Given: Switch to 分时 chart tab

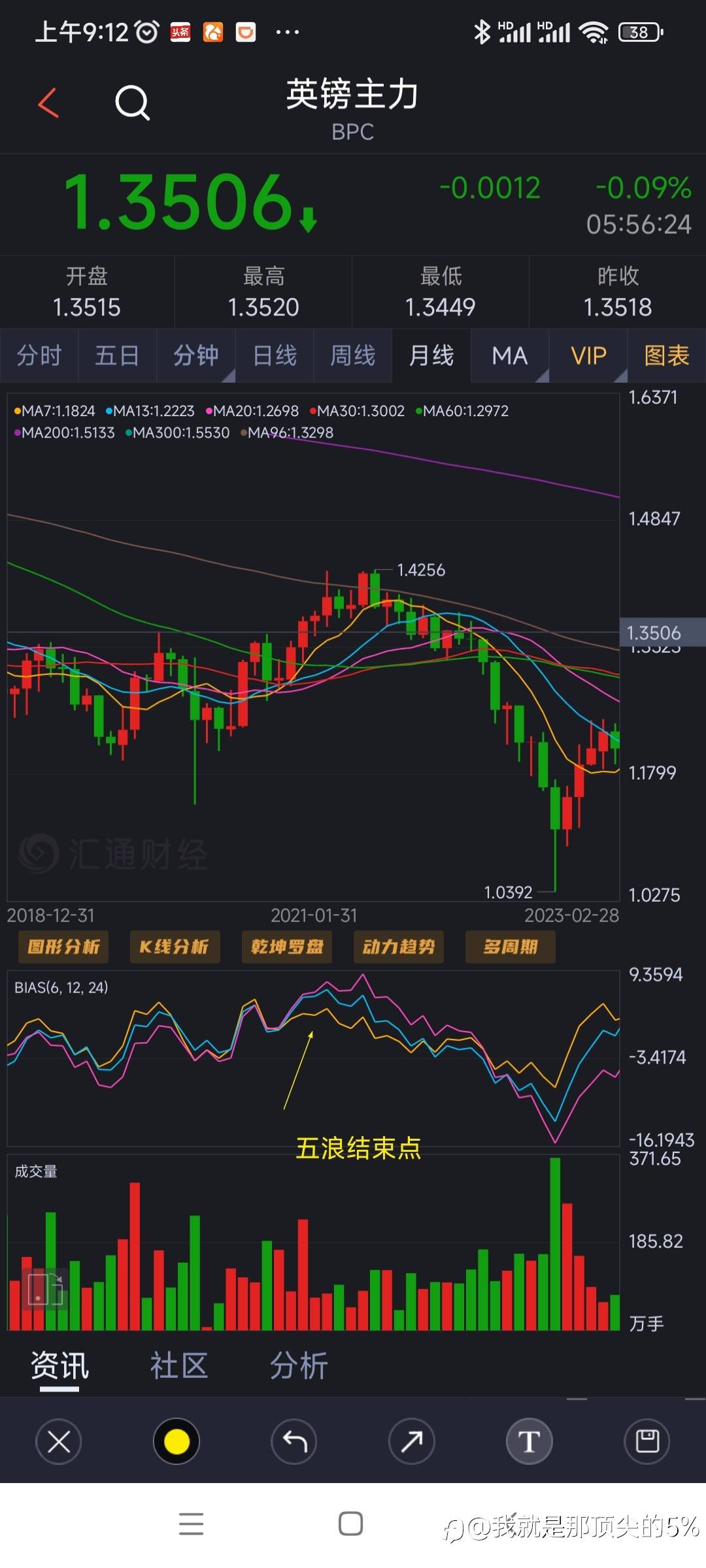Looking at the screenshot, I should (39, 356).
